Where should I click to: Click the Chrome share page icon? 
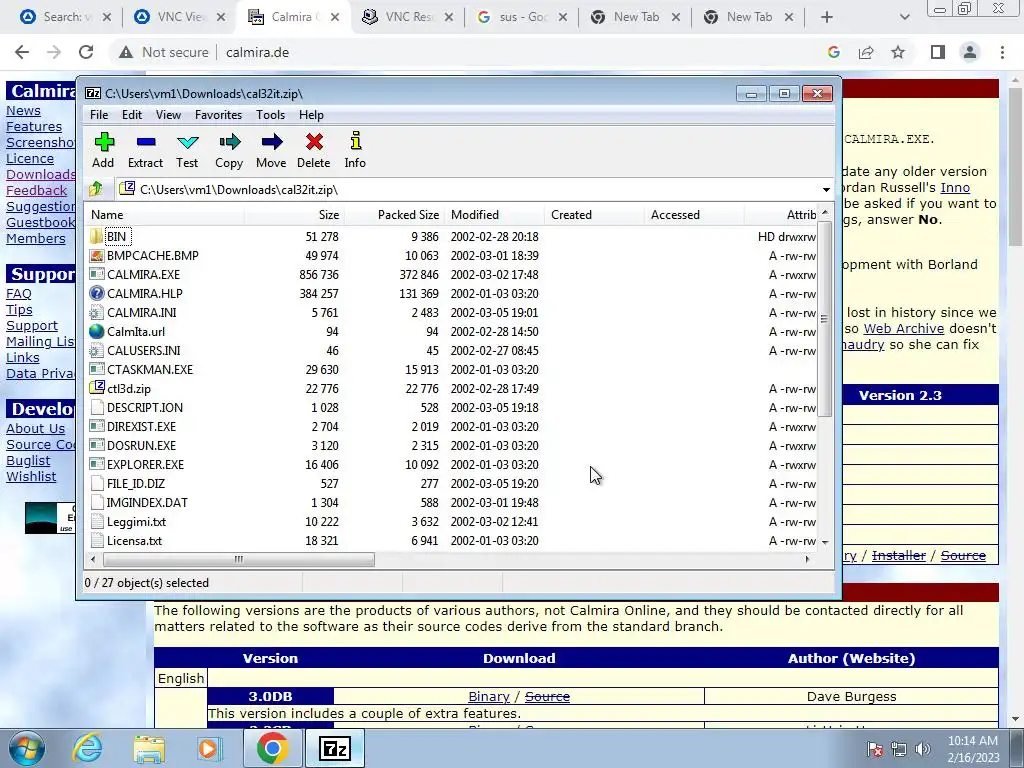(866, 52)
